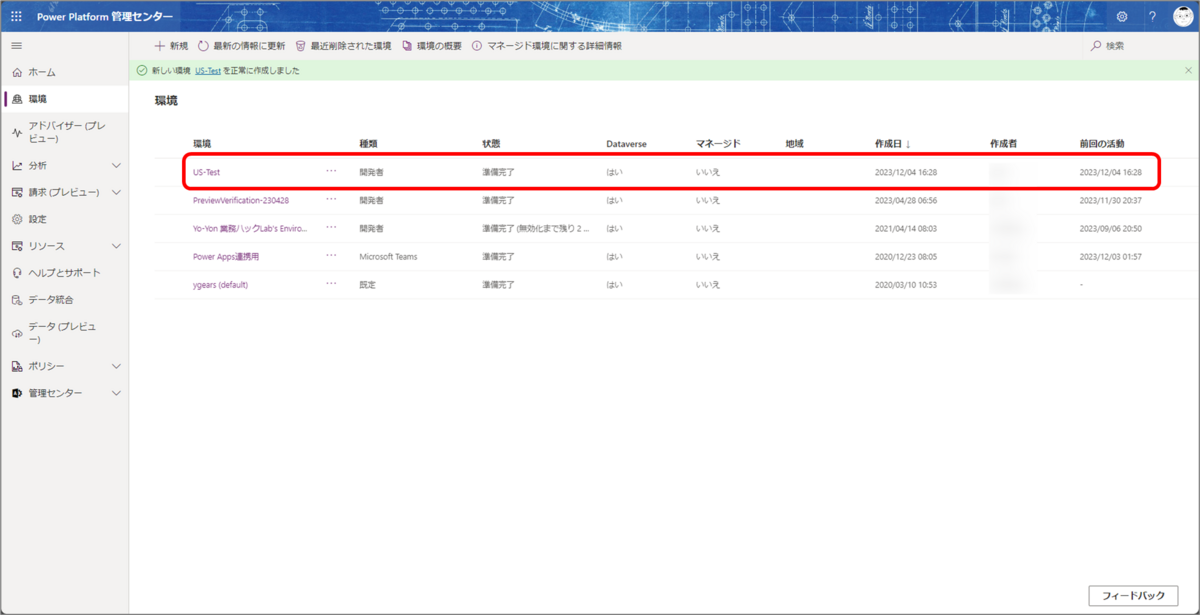Click 2023/04/28 06:56 created date cell
The width and height of the screenshot is (1200, 615).
[x=906, y=200]
